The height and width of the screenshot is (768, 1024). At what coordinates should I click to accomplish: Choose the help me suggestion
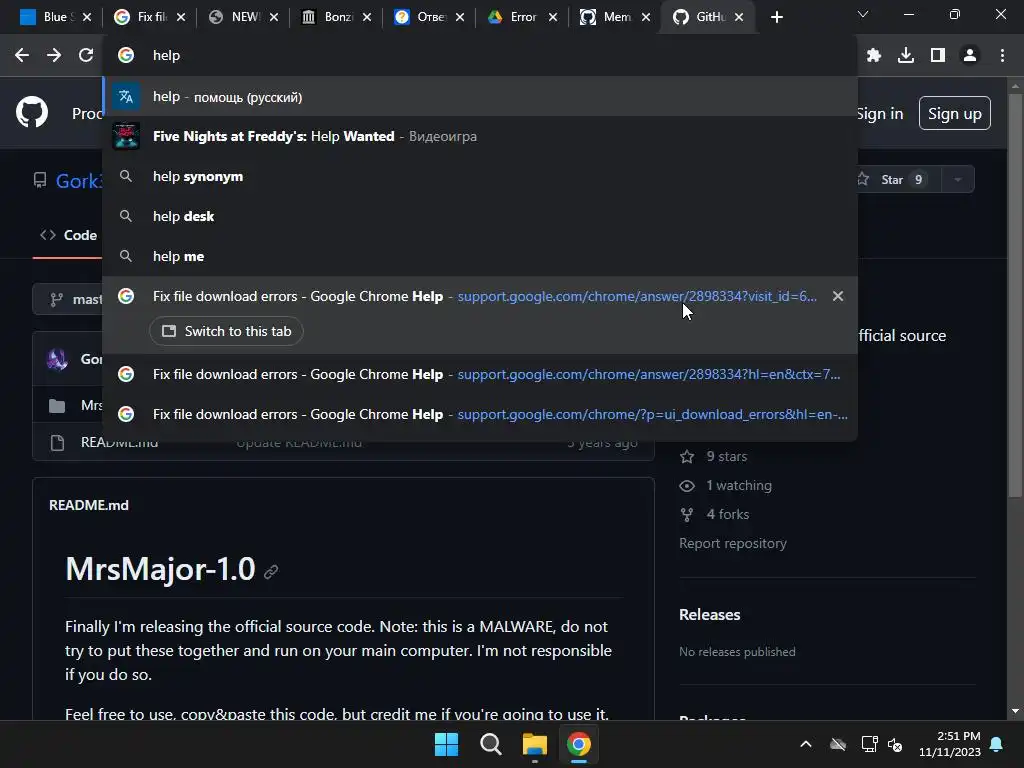(480, 256)
